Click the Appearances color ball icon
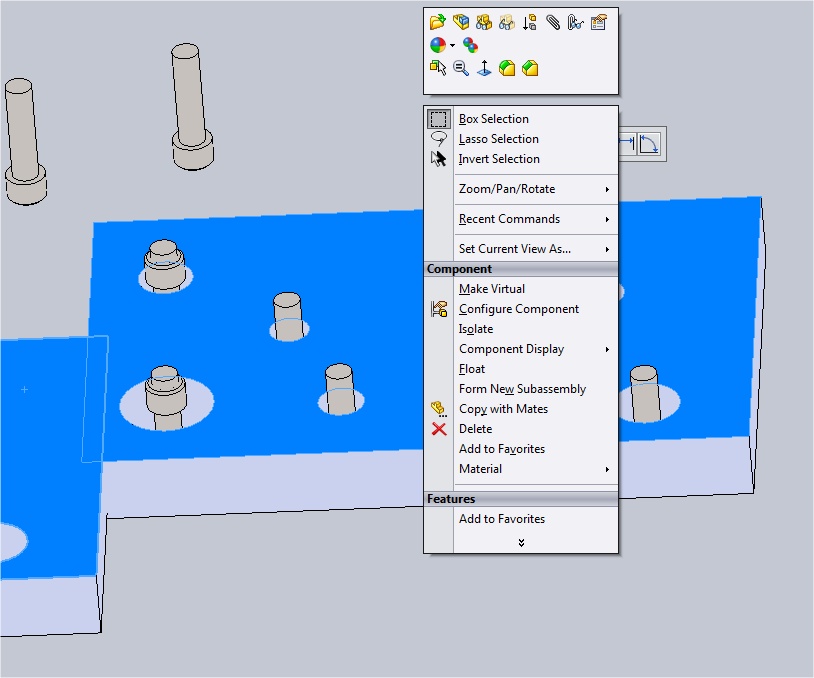The height and width of the screenshot is (678, 814). click(438, 45)
